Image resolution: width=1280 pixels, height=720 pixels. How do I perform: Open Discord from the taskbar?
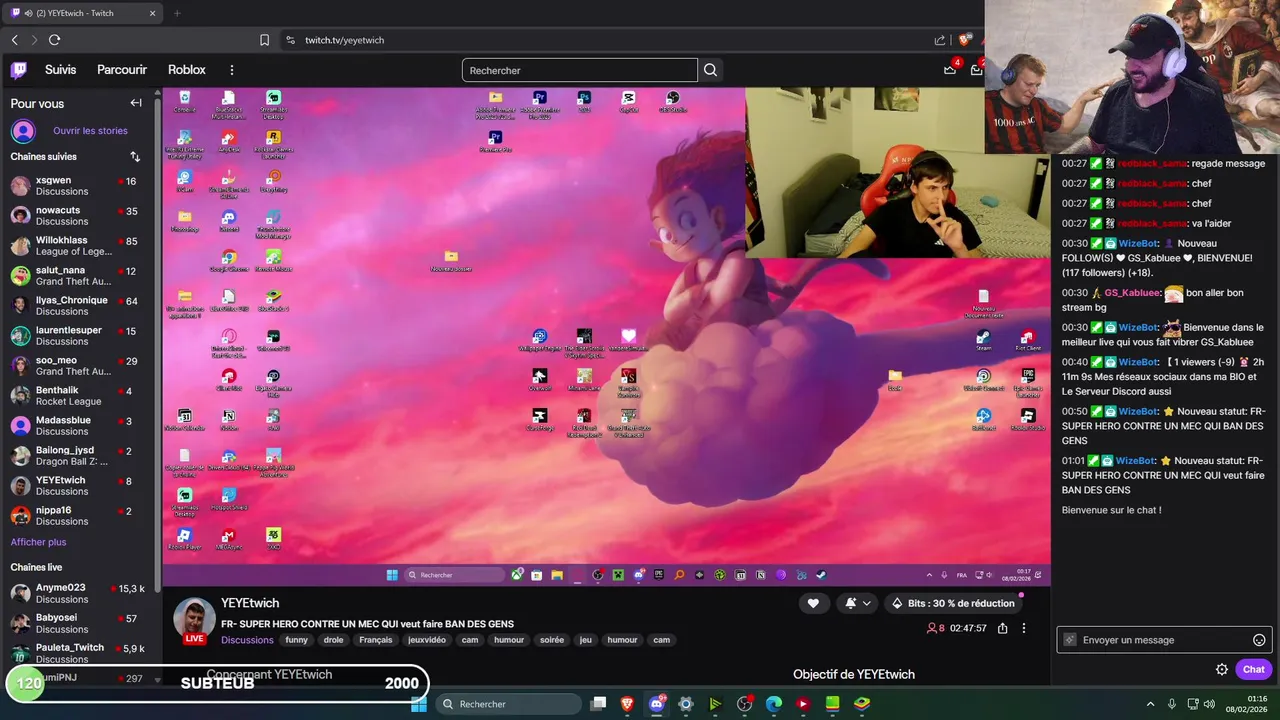tap(656, 704)
